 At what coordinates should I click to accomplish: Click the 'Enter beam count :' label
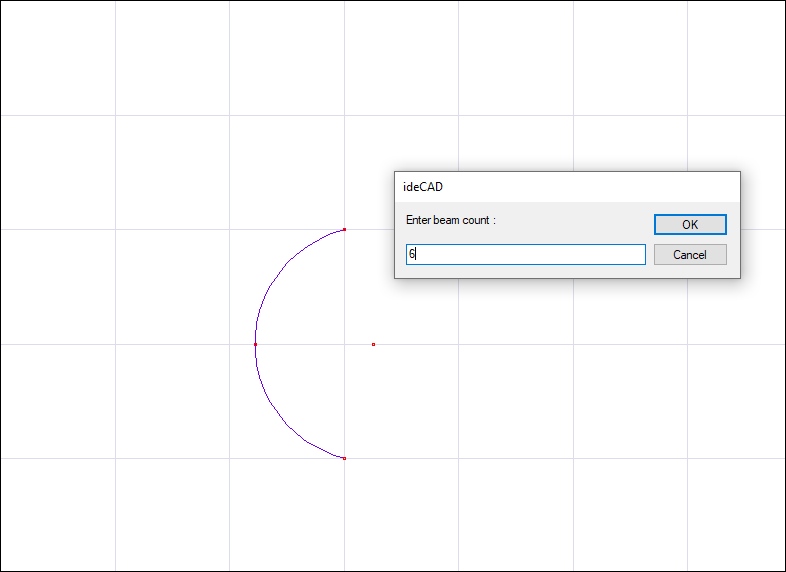451,220
